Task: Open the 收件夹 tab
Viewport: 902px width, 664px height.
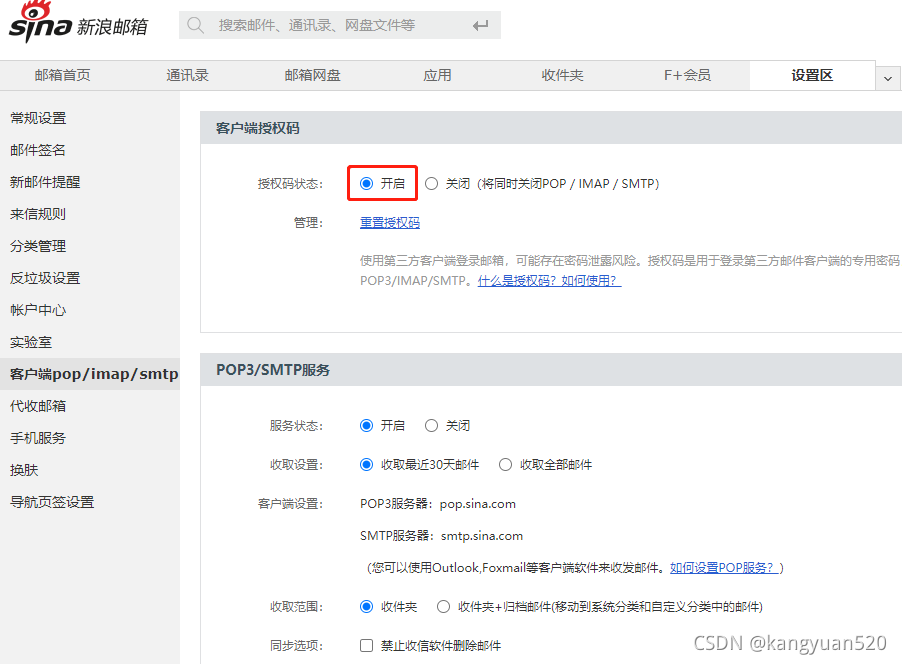Action: click(562, 75)
